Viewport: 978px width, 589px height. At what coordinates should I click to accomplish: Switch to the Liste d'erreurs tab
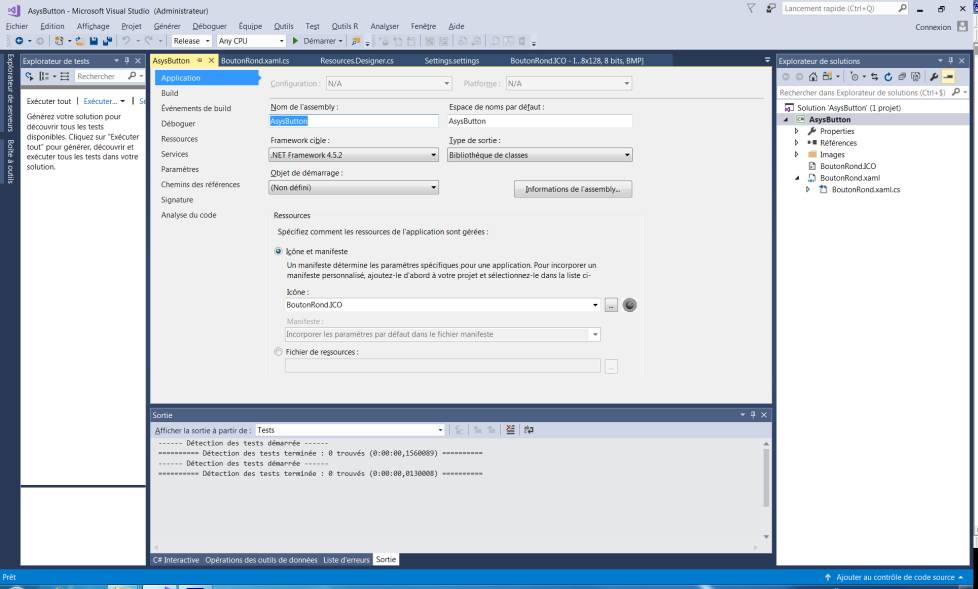point(346,560)
